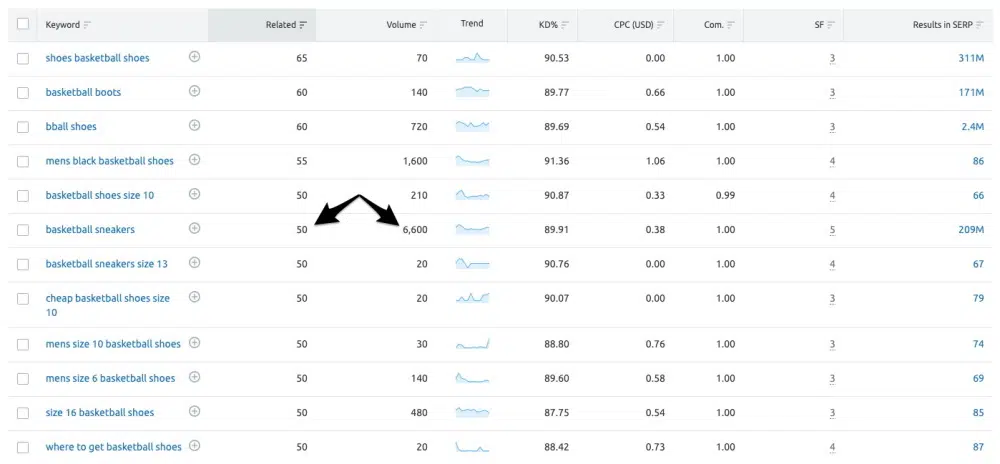The width and height of the screenshot is (1000, 464).
Task: Tick checkbox for mens size 6 basketball shoes
Action: pyautogui.click(x=23, y=379)
